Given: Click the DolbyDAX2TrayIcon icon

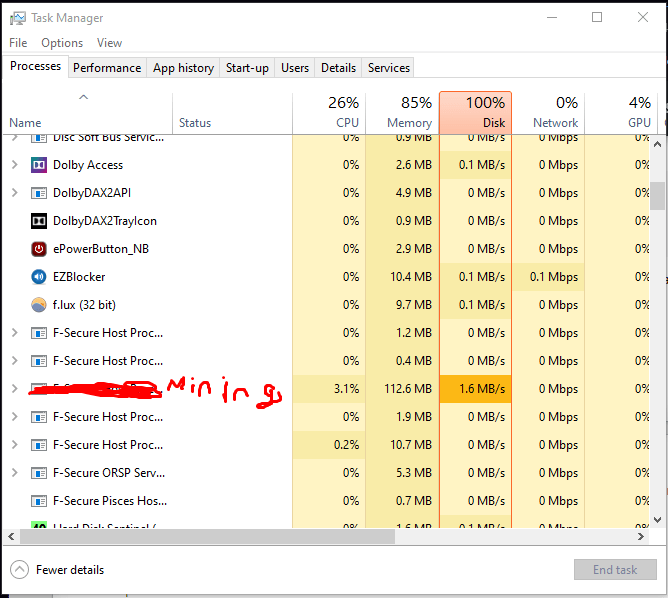Looking at the screenshot, I should click(39, 221).
